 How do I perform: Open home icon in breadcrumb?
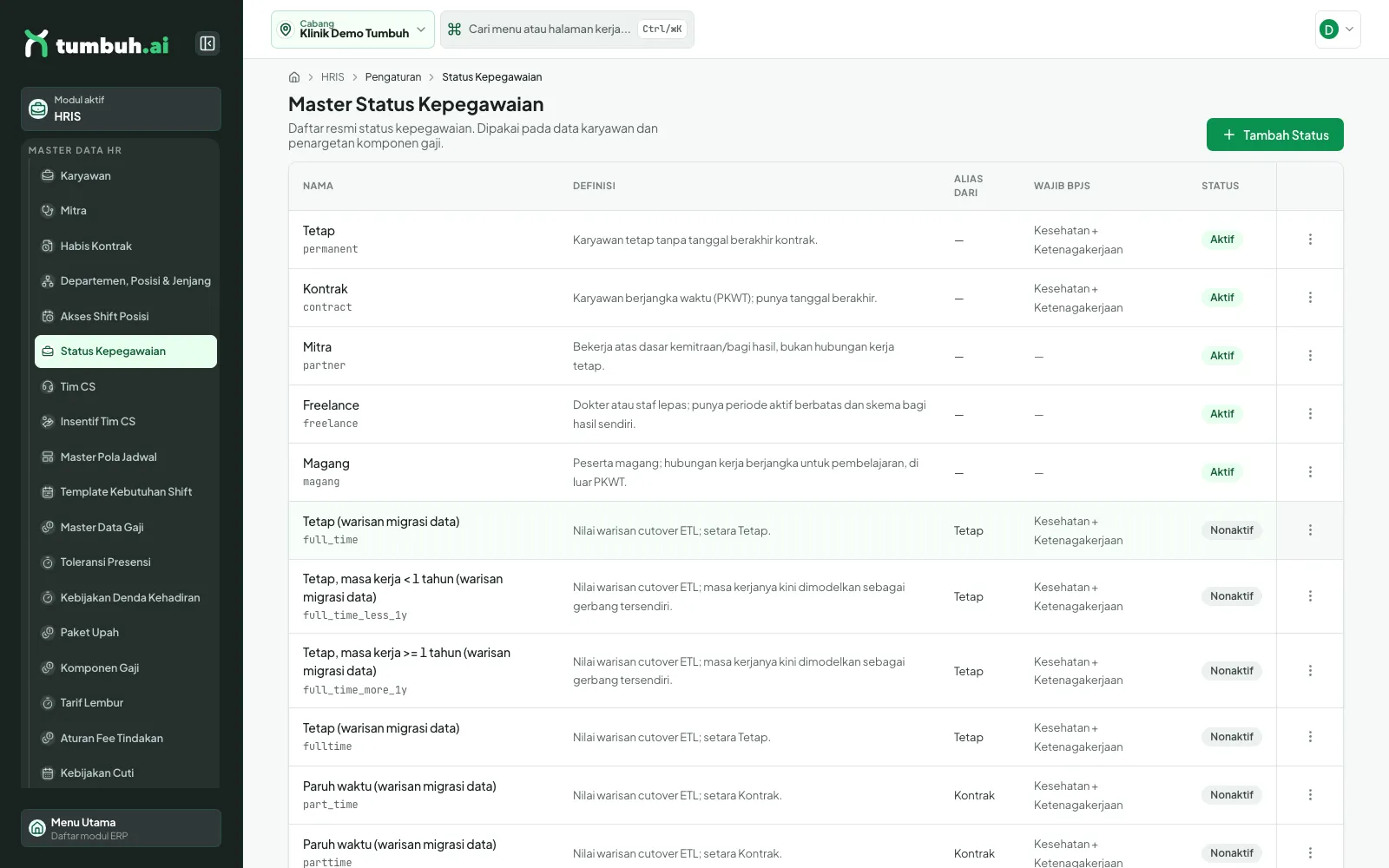294,77
